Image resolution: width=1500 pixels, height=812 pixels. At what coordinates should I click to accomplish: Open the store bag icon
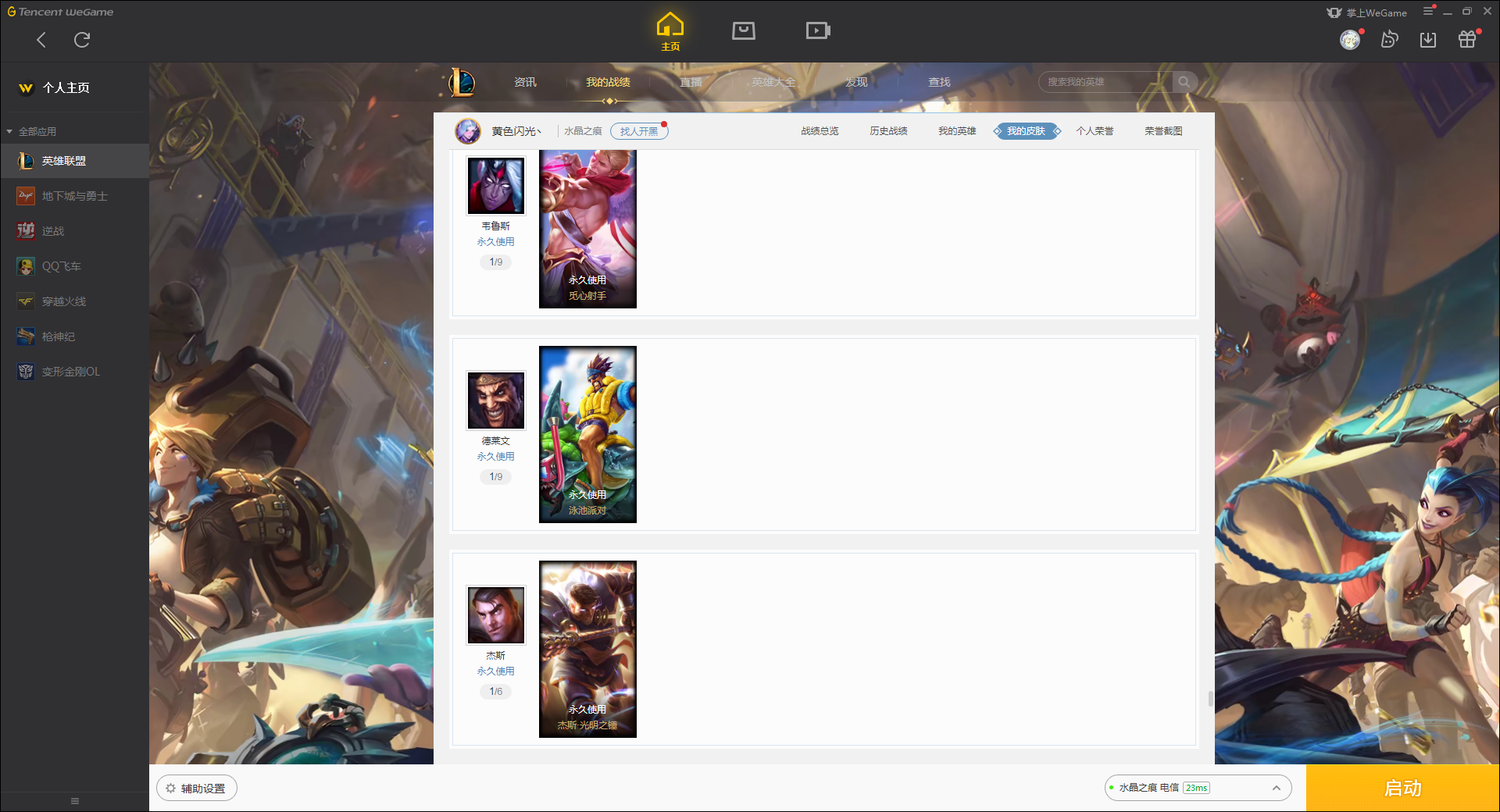click(744, 30)
